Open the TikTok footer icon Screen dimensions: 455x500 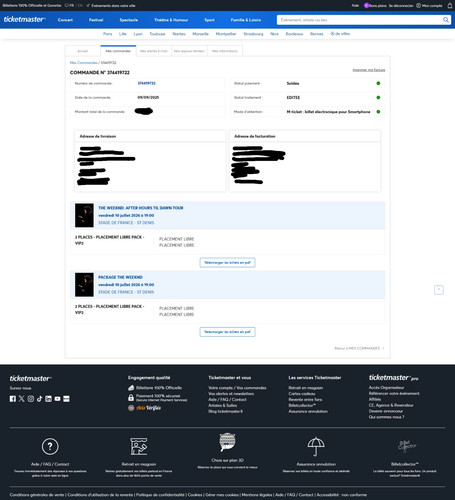coord(40,399)
